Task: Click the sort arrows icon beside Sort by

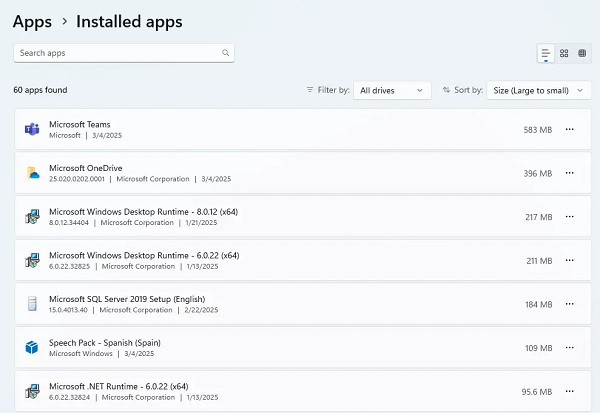Action: [446, 90]
